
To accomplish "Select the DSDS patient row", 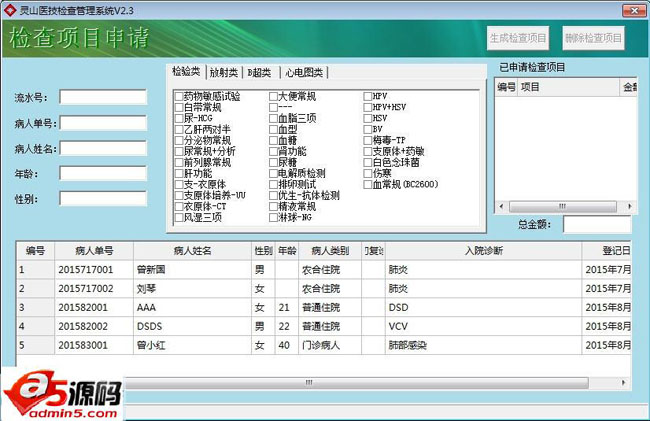I will [324, 326].
